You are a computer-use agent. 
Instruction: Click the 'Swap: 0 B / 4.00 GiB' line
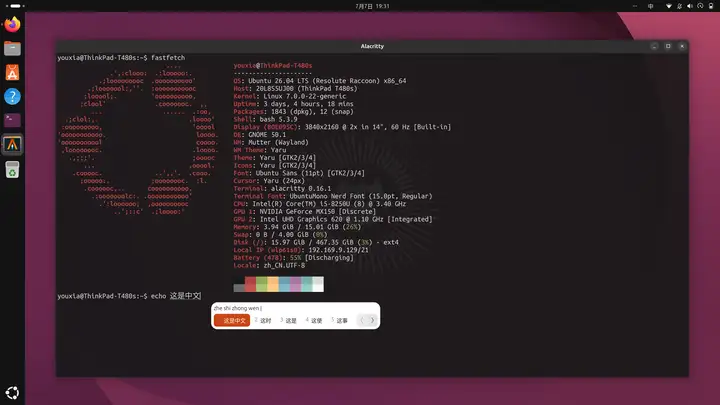coord(280,235)
